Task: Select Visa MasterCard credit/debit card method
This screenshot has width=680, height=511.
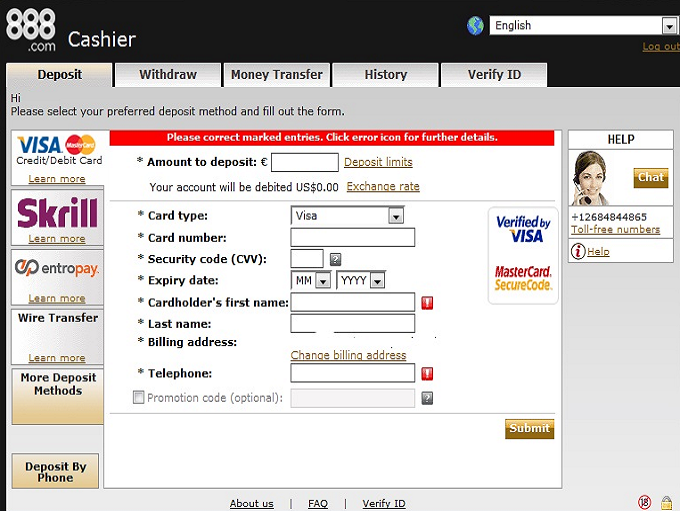Action: (x=57, y=158)
